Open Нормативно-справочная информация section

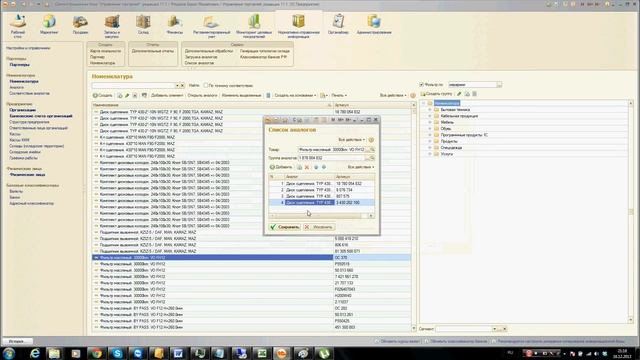tap(298, 26)
